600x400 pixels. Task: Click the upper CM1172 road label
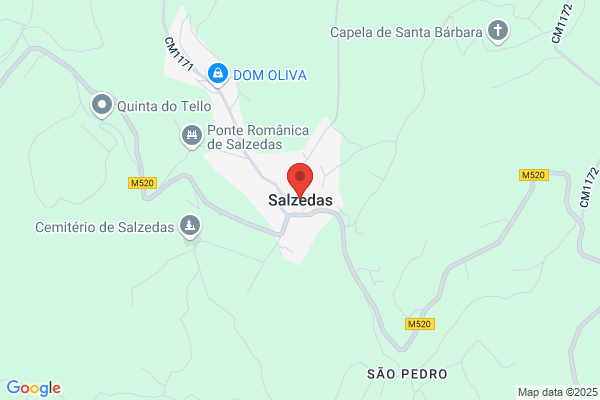click(x=562, y=23)
